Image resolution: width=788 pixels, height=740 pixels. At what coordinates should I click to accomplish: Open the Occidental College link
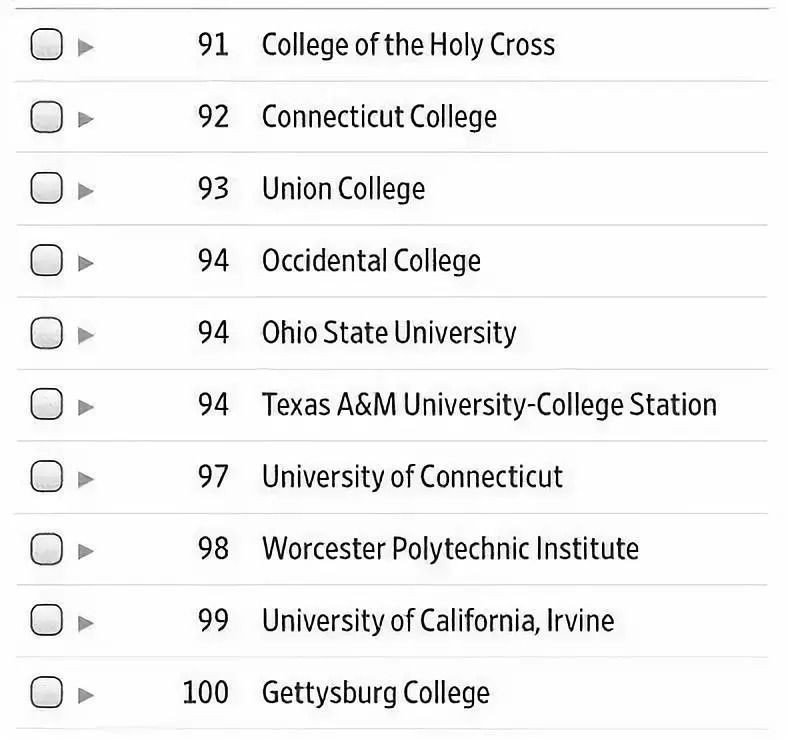(x=371, y=261)
